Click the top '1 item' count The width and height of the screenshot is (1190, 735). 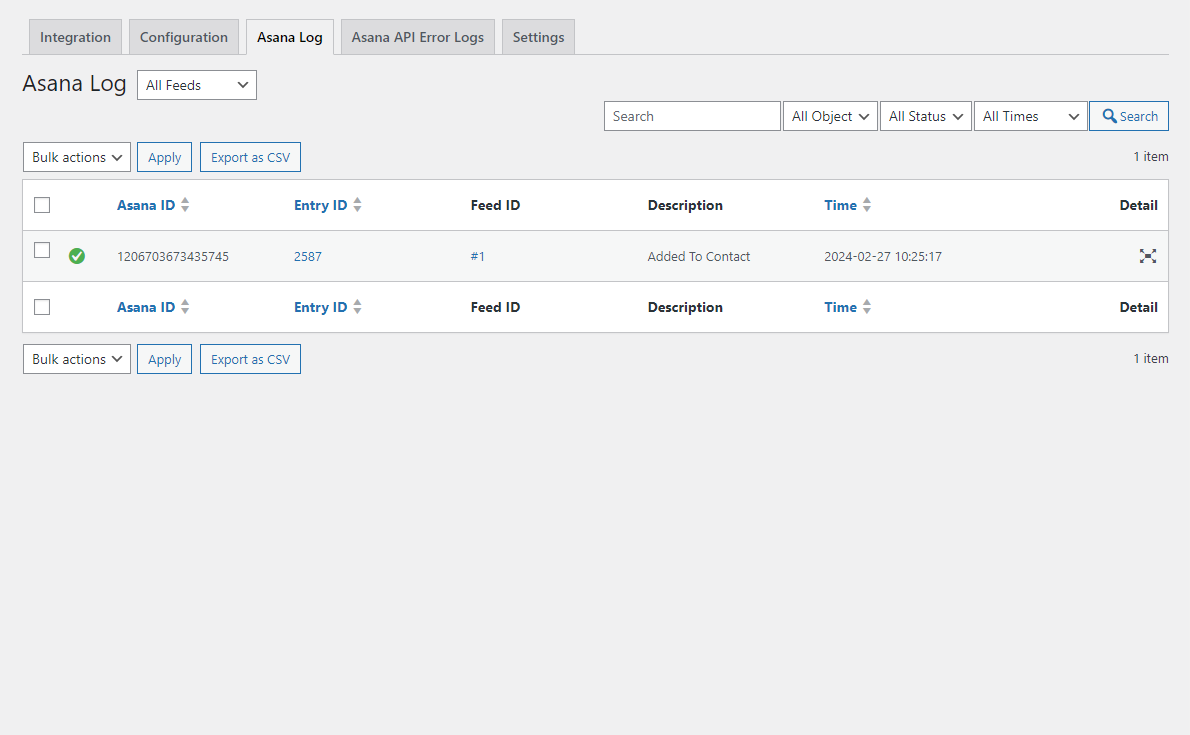1151,156
